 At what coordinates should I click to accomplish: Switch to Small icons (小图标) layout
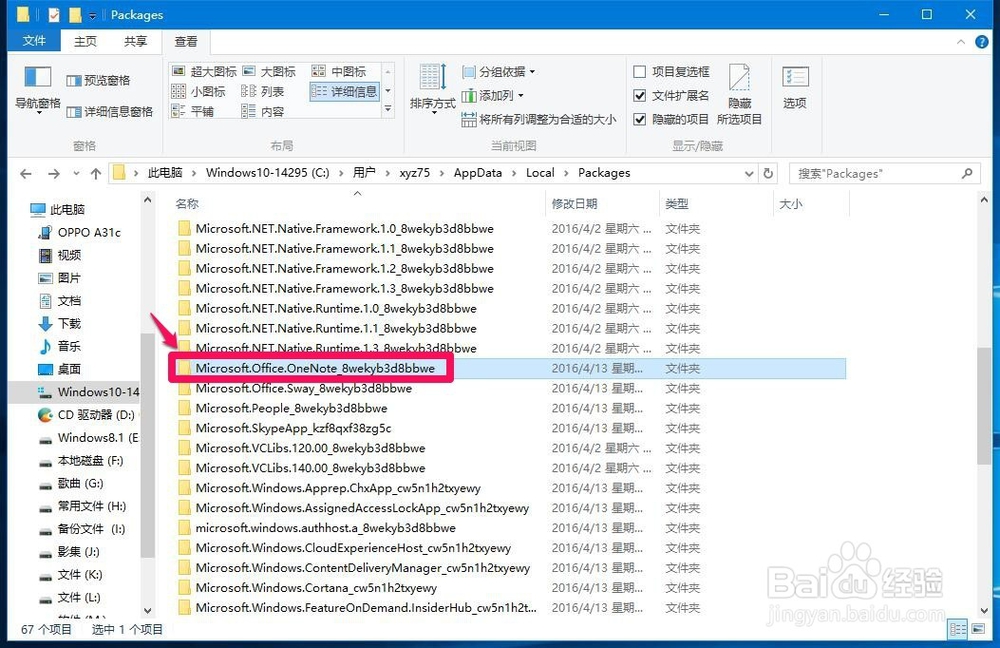click(x=198, y=91)
